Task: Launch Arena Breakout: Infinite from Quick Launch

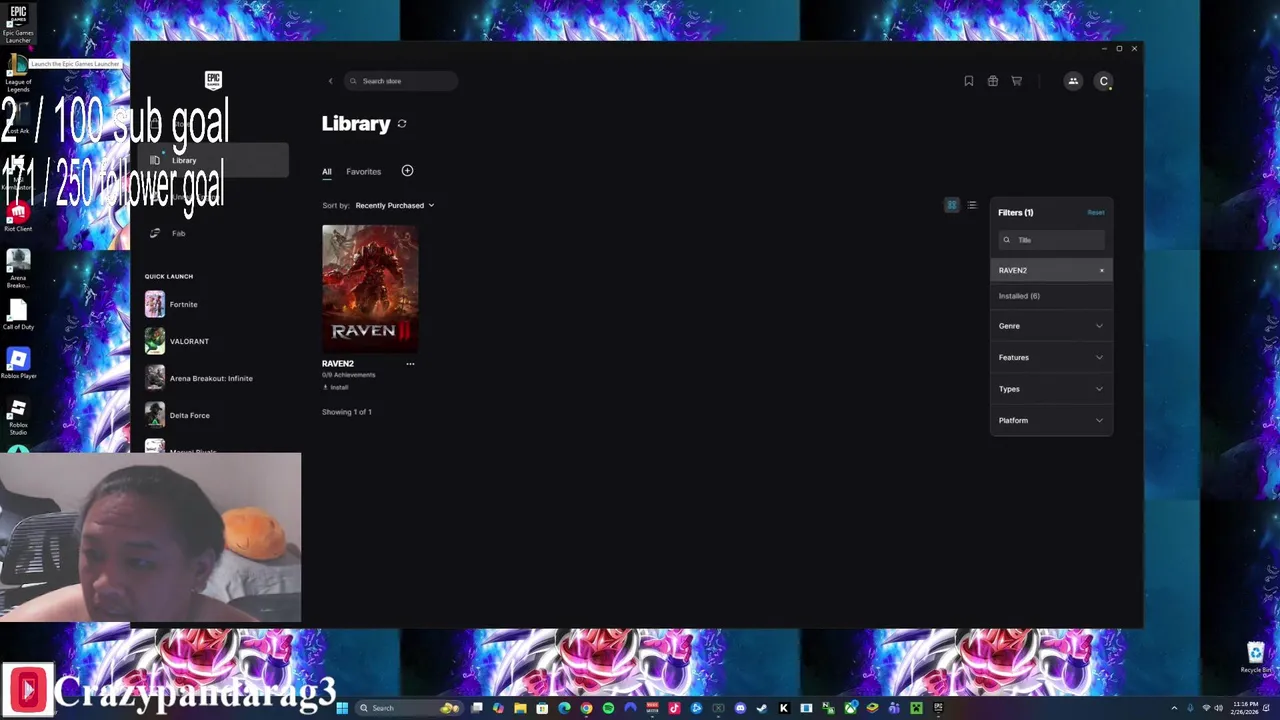Action: pyautogui.click(x=199, y=378)
